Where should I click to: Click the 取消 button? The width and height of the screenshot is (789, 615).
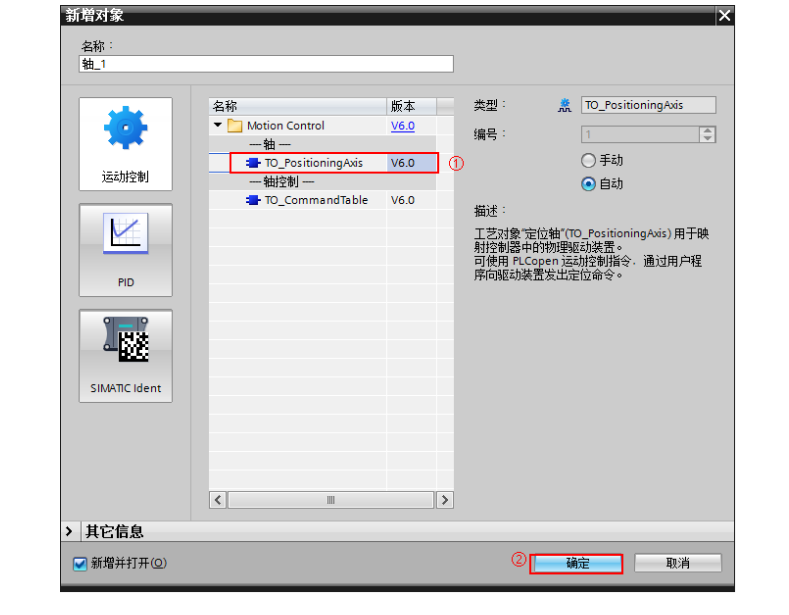coord(677,563)
